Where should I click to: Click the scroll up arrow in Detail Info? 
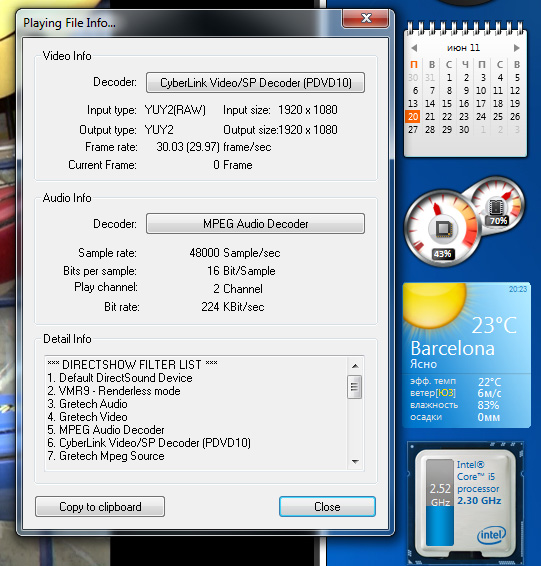[355, 366]
